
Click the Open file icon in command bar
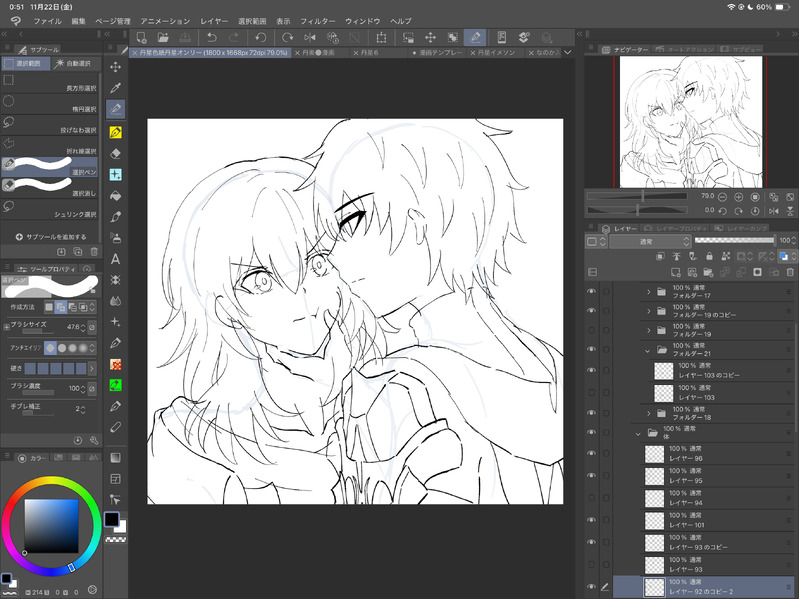coord(163,37)
